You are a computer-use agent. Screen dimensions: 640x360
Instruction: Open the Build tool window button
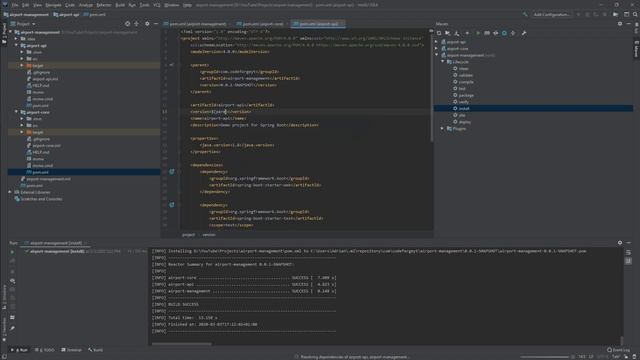(96, 350)
